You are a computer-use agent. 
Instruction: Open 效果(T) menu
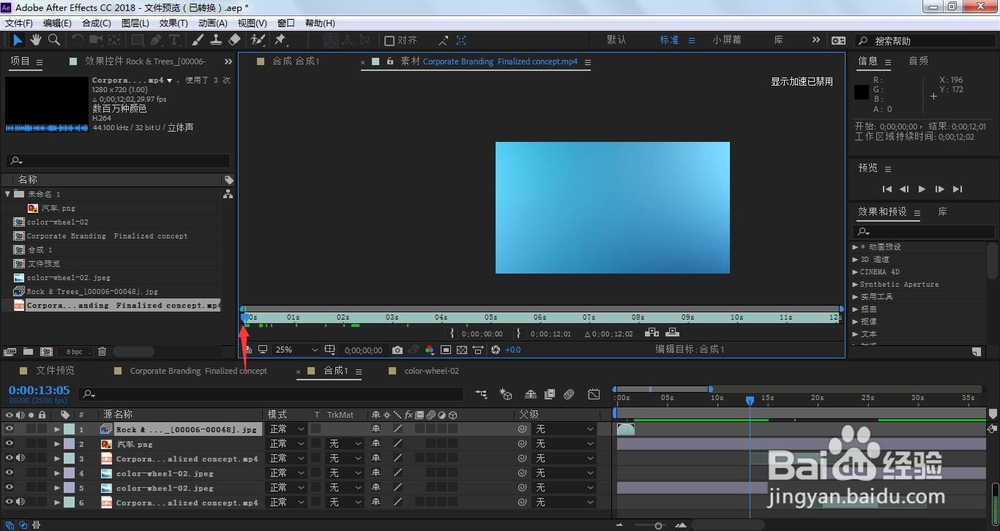point(173,23)
